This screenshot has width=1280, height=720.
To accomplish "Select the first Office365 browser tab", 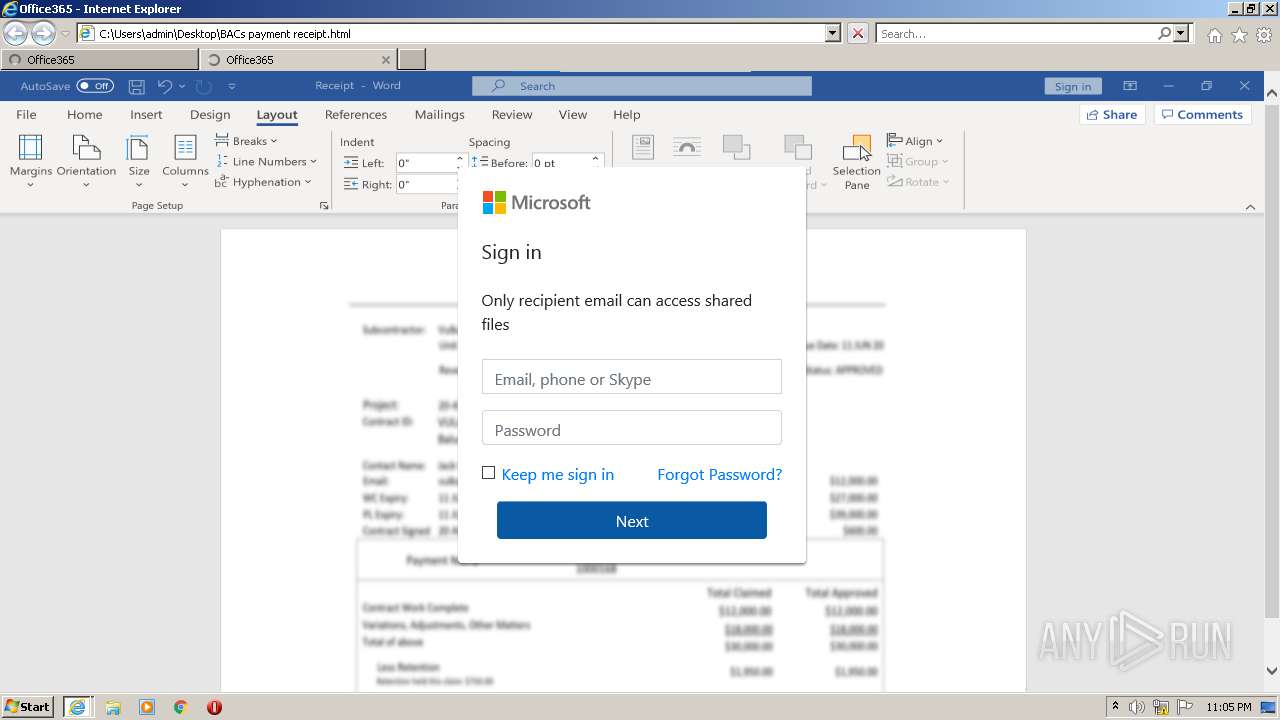I will pos(99,59).
